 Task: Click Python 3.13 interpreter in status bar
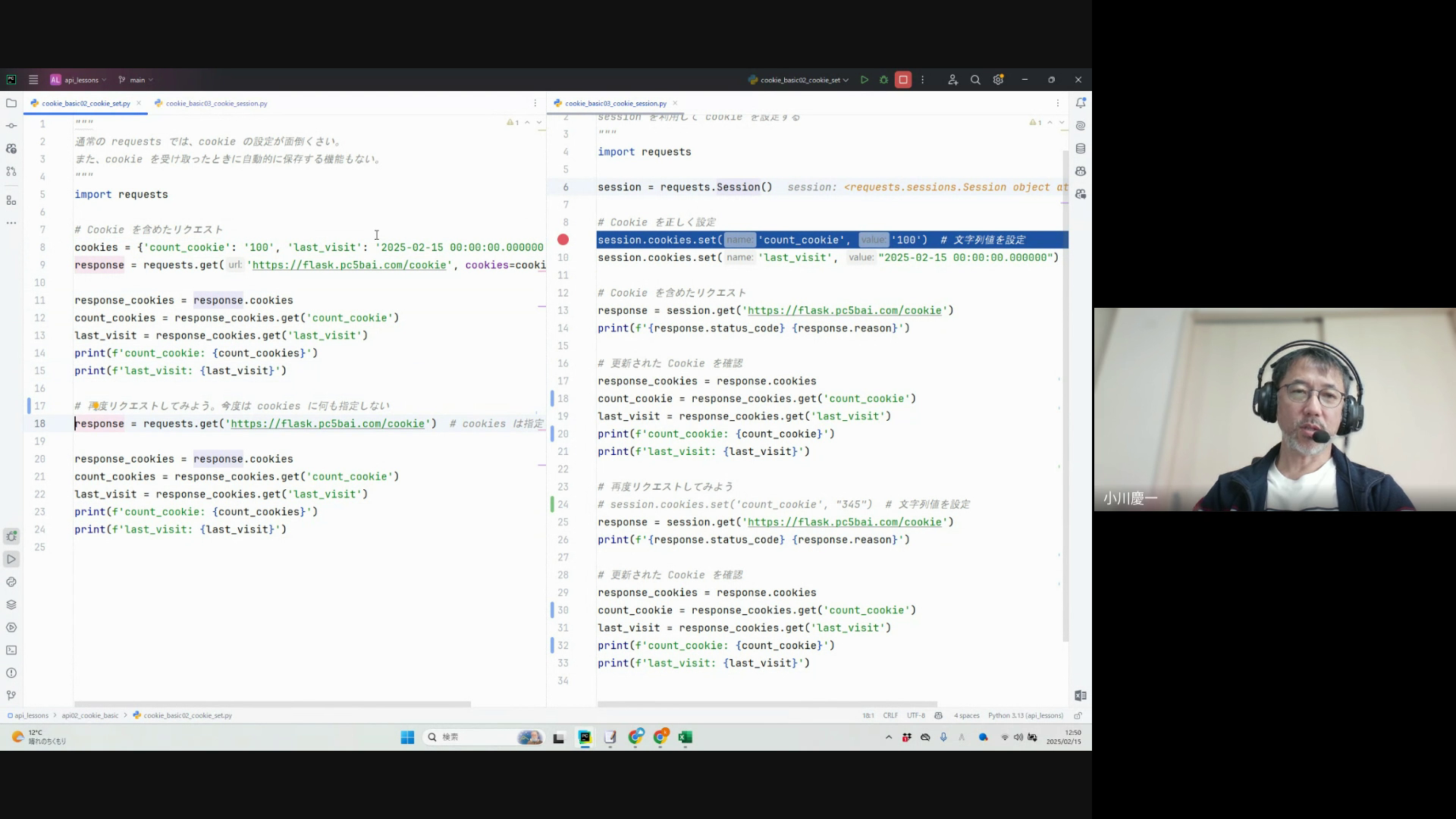(1025, 715)
